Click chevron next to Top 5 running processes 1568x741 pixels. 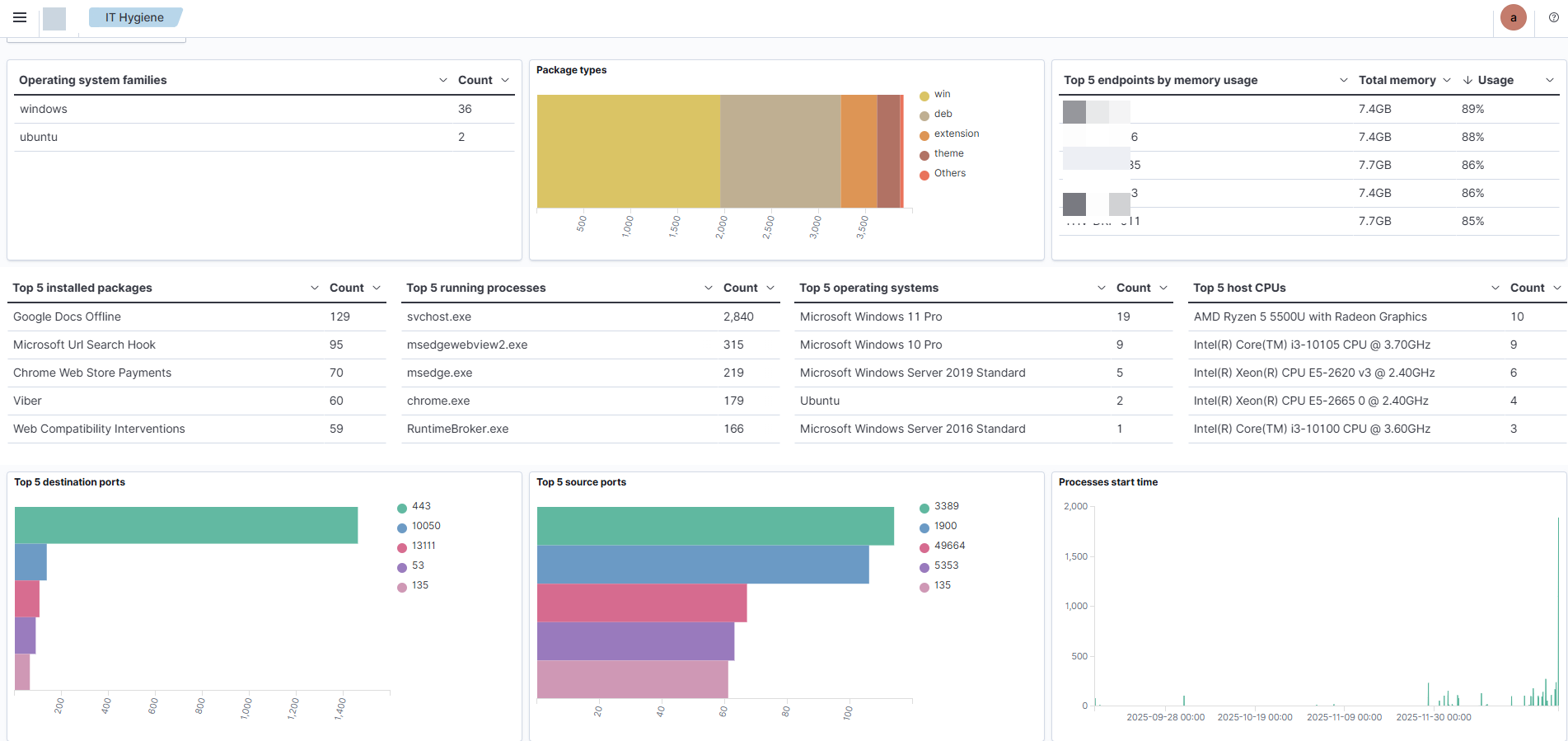[x=708, y=288]
